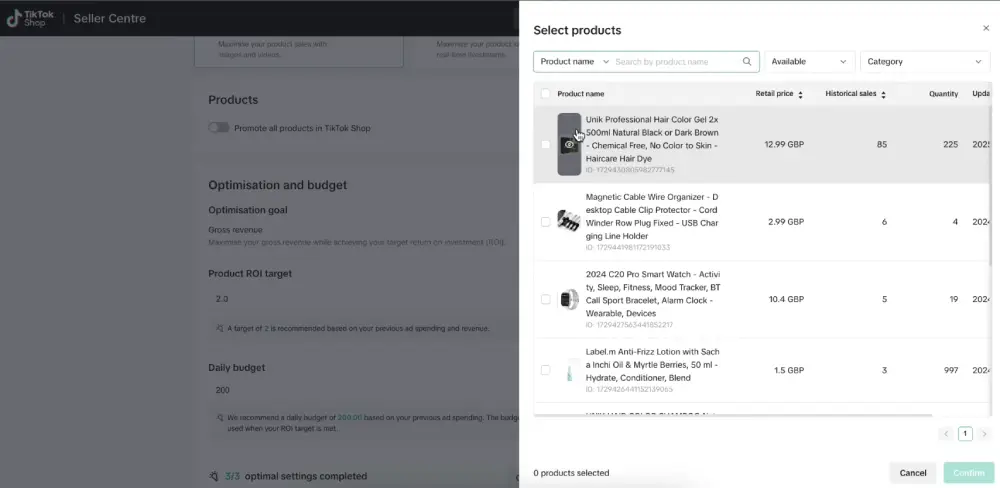
Task: Open Magnetic Cable Wire Organizer thumbnail
Action: click(568, 222)
